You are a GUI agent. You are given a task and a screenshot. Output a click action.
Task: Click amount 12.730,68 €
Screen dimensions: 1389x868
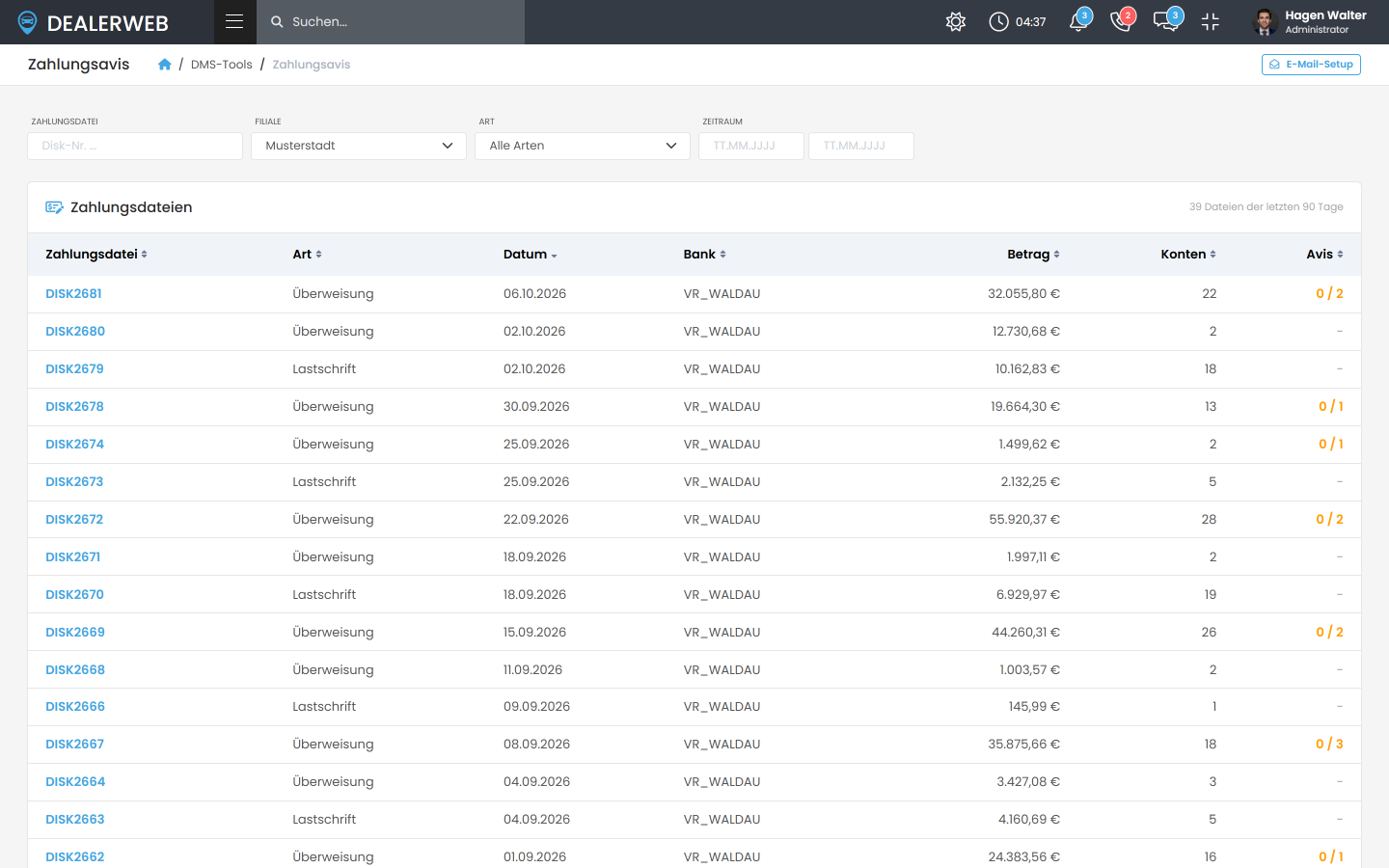[1026, 332]
